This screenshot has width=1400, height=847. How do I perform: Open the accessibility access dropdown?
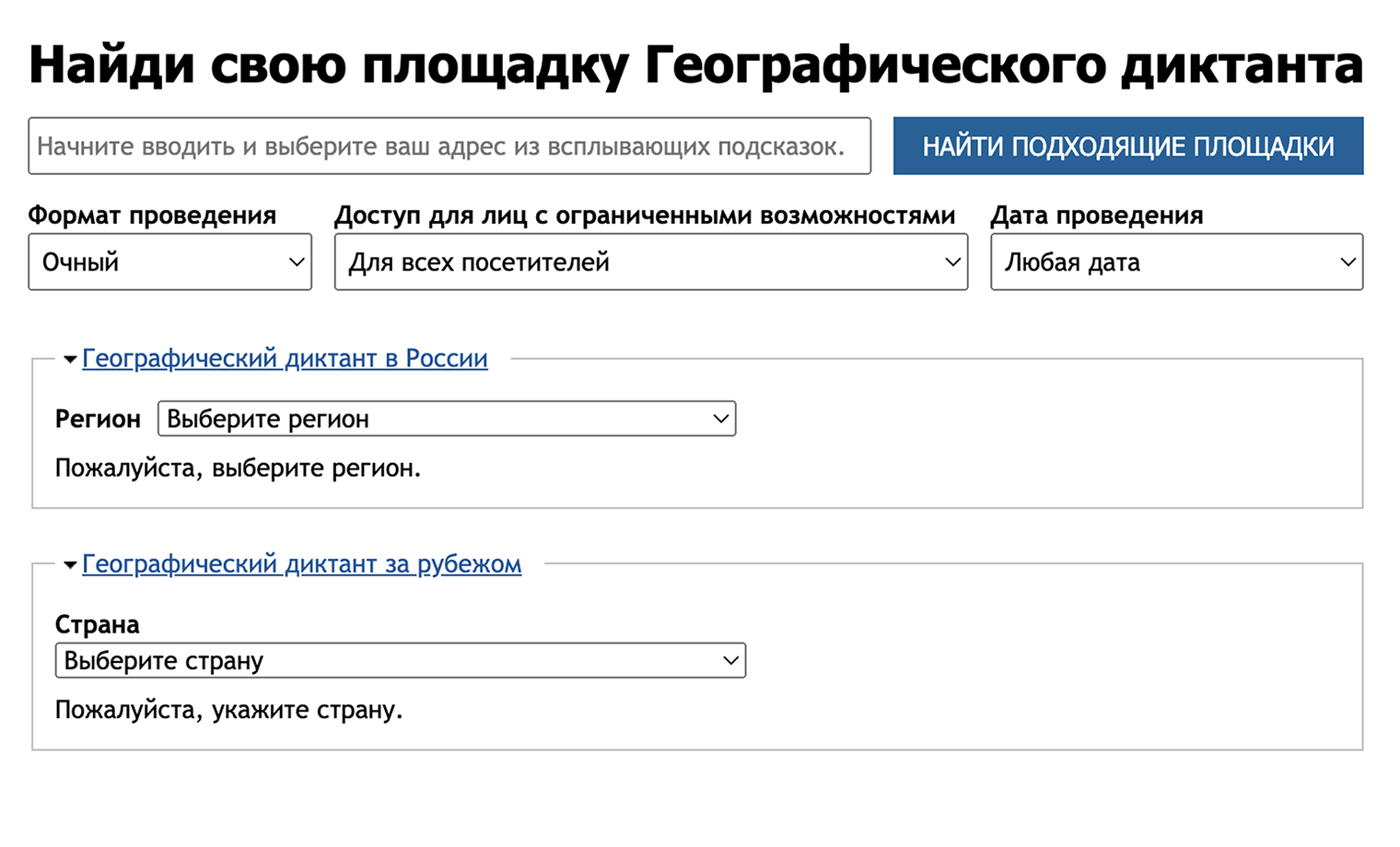(x=651, y=261)
